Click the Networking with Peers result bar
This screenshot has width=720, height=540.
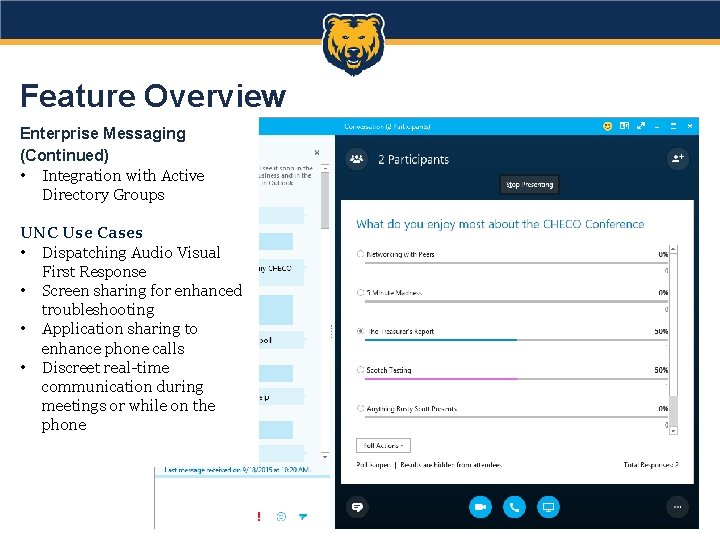point(516,263)
